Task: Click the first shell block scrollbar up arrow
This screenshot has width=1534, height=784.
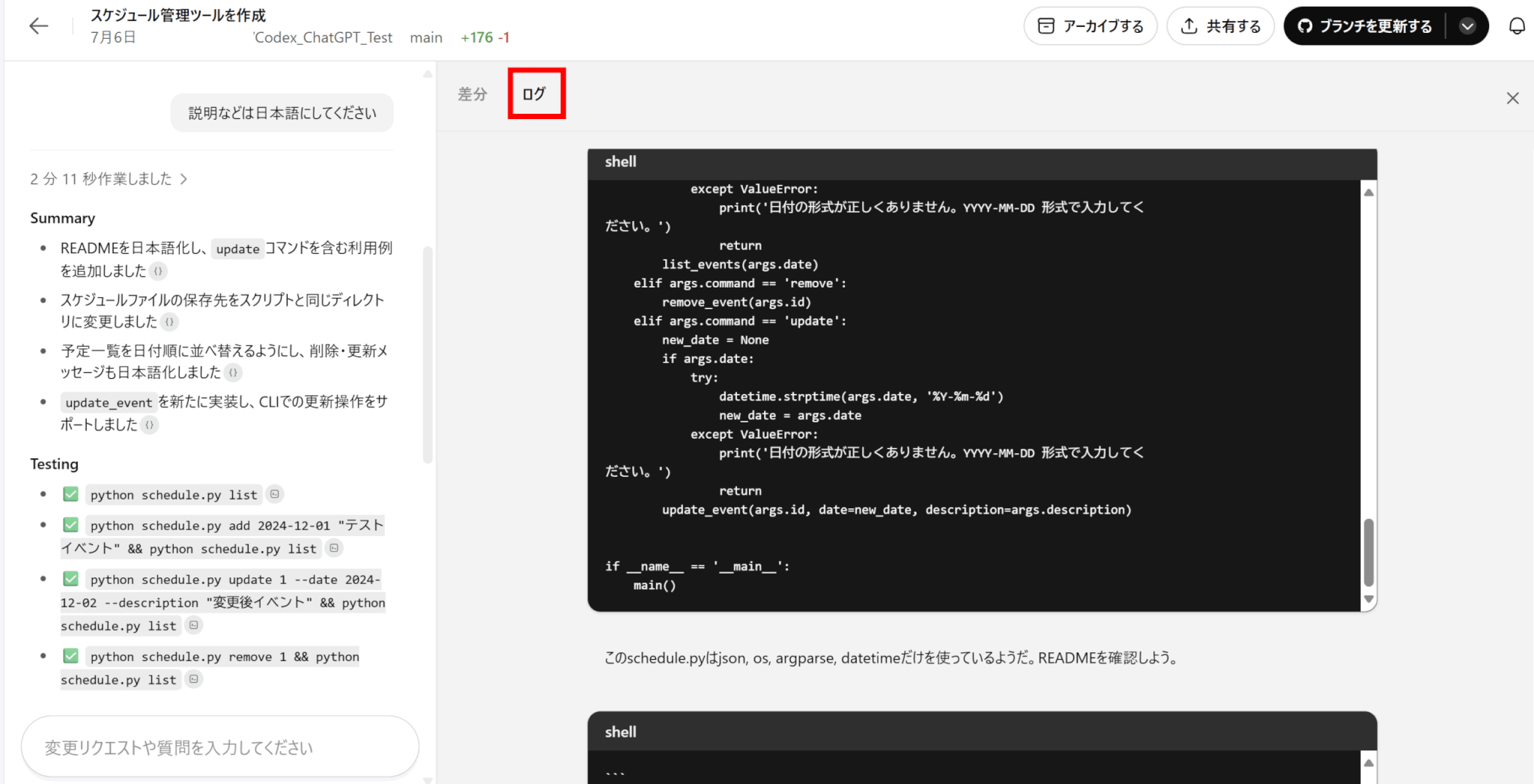Action: [x=1368, y=192]
